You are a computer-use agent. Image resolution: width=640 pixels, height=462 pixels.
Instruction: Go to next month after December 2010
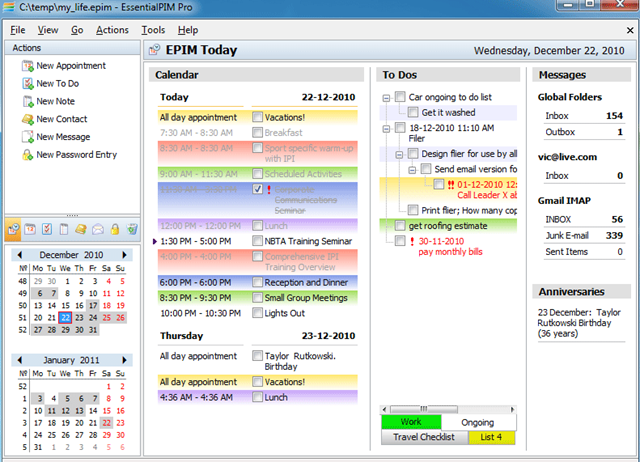pyautogui.click(x=124, y=255)
